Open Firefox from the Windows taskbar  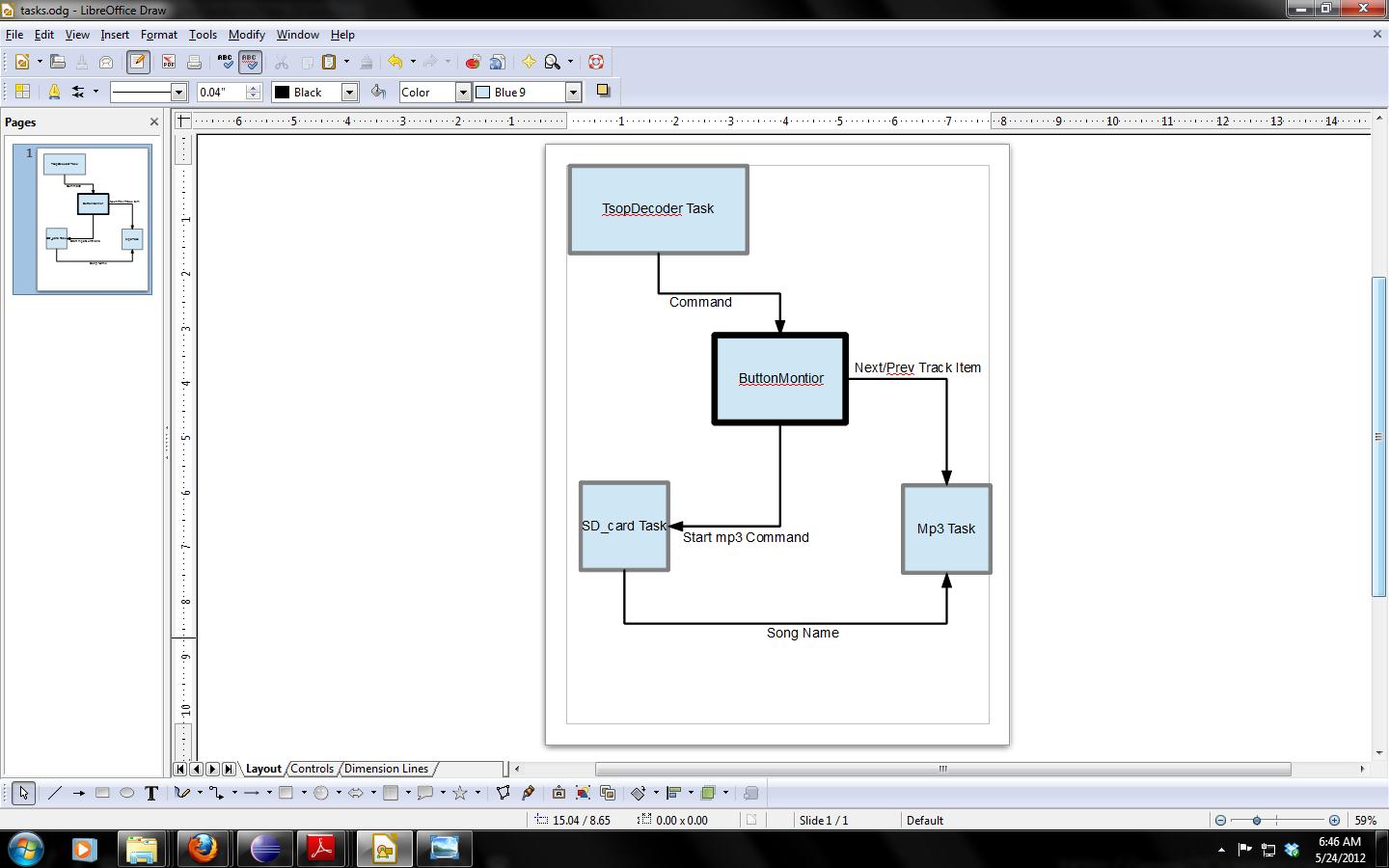coord(203,849)
